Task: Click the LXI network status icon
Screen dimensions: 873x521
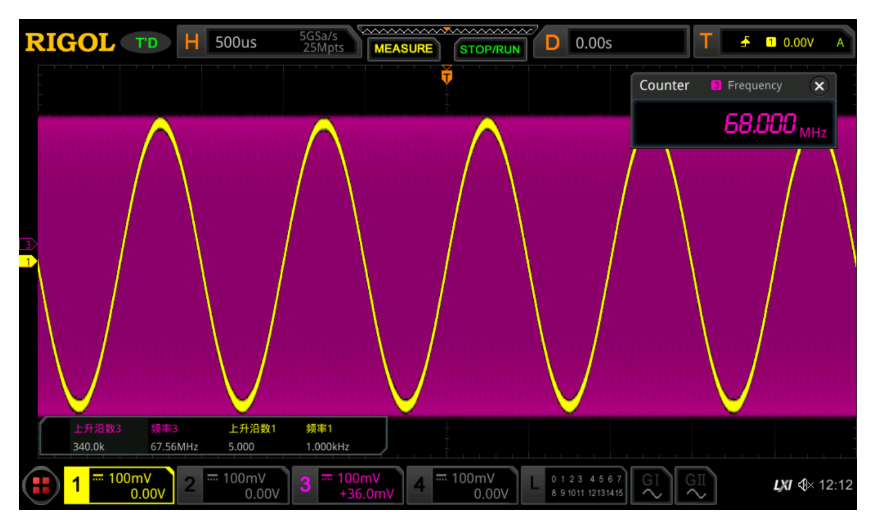Action: click(782, 485)
